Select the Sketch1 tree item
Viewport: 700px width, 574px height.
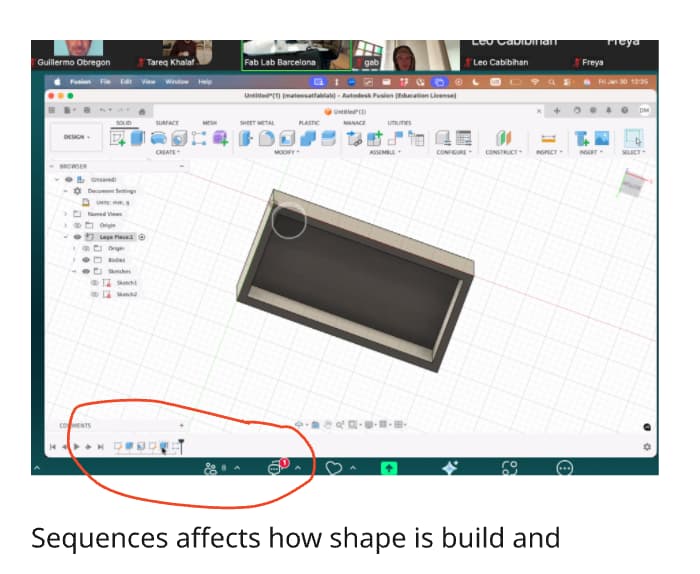click(127, 283)
